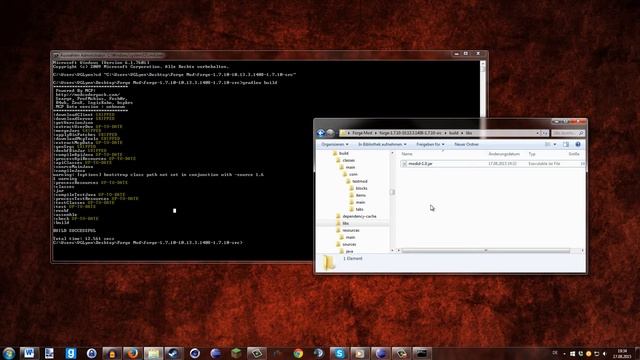640x360 pixels.
Task: Sort by the Änderungsdatum column header
Action: (504, 154)
